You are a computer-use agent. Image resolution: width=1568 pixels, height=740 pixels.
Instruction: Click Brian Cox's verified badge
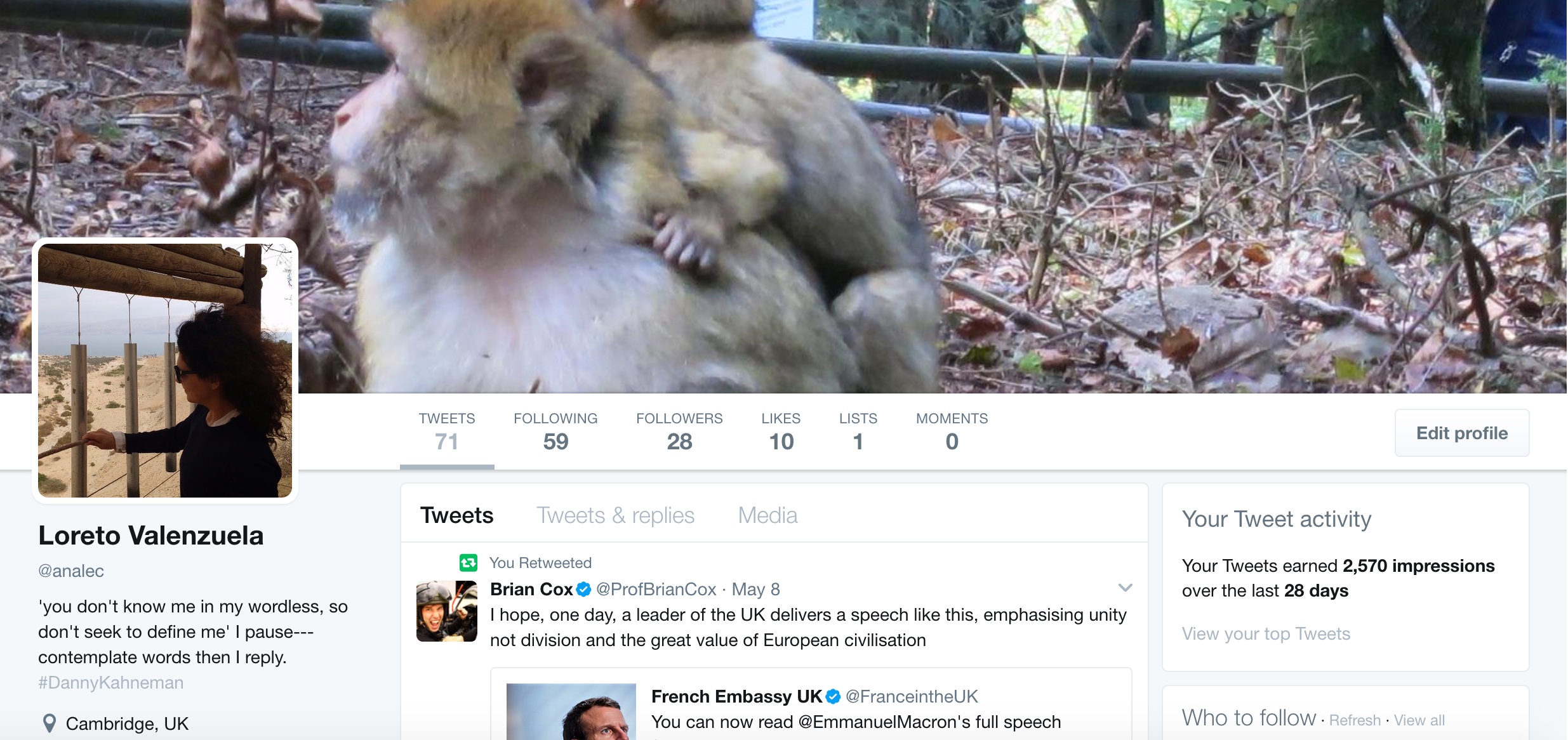click(x=583, y=590)
